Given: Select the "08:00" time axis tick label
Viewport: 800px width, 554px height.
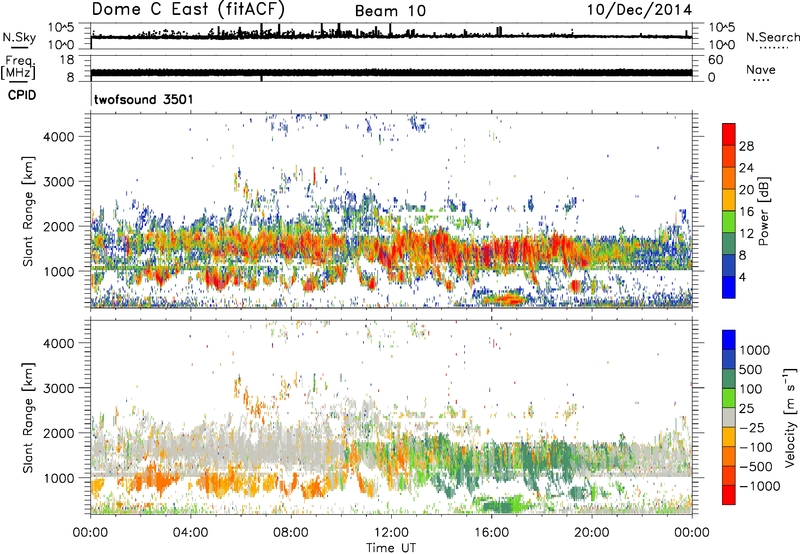Looking at the screenshot, I should coord(291,533).
